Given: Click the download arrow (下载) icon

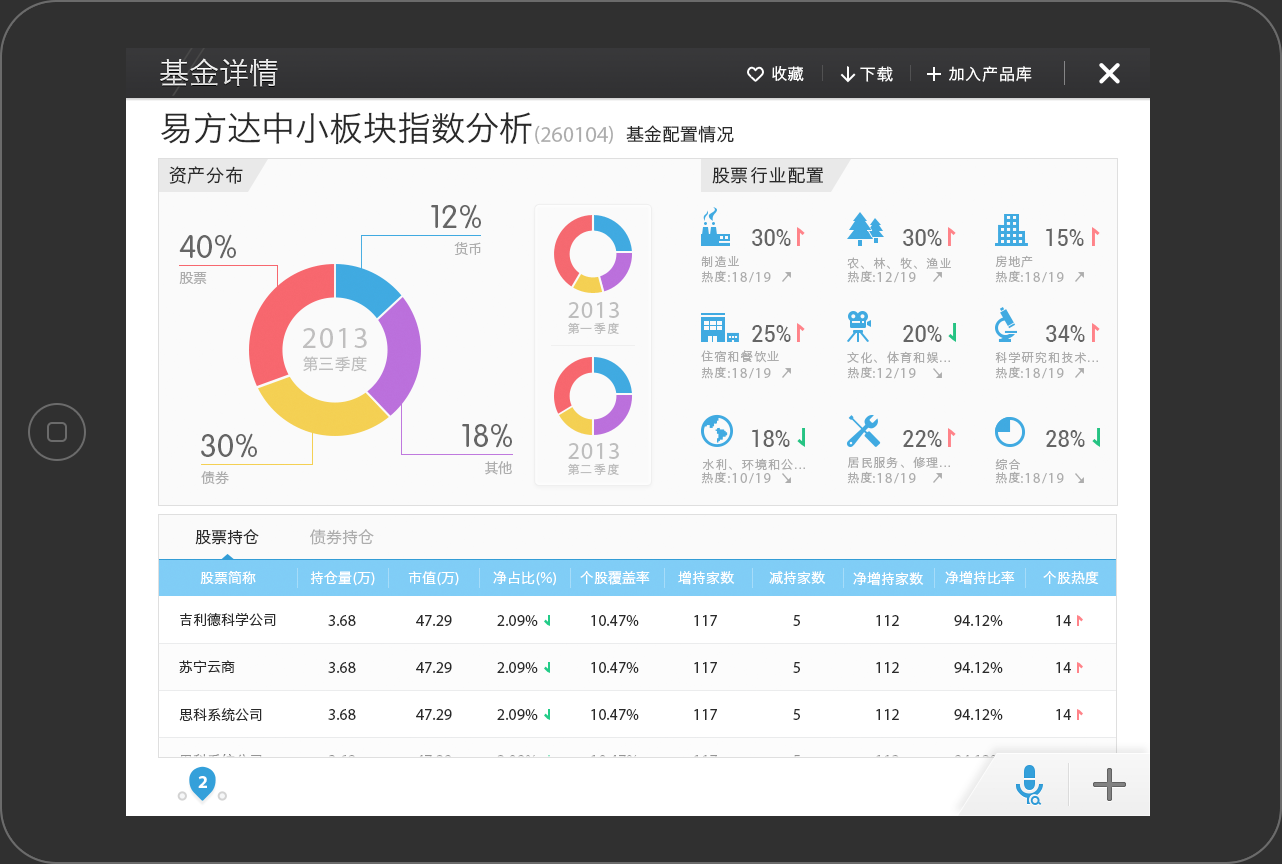Looking at the screenshot, I should click(x=847, y=74).
